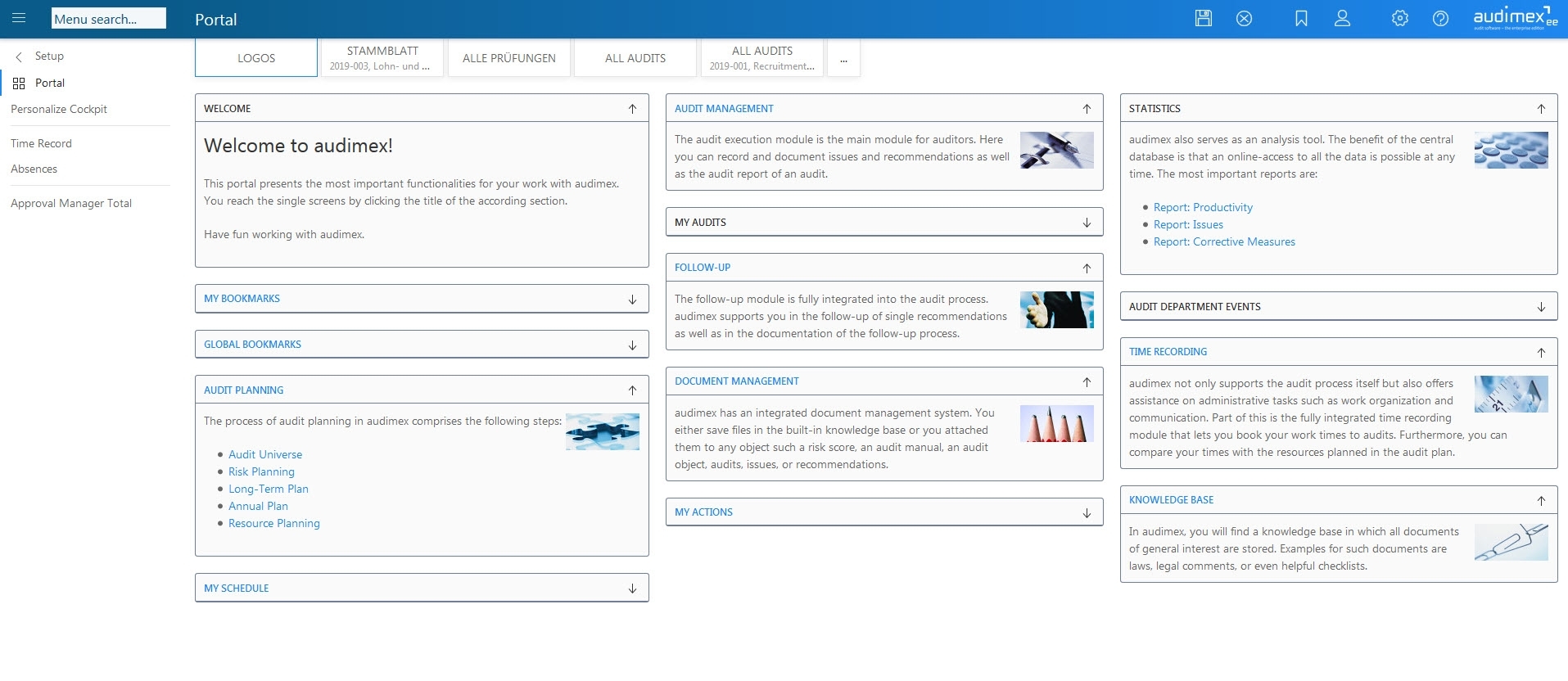
Task: Open Report: Productivity link
Action: (1203, 207)
